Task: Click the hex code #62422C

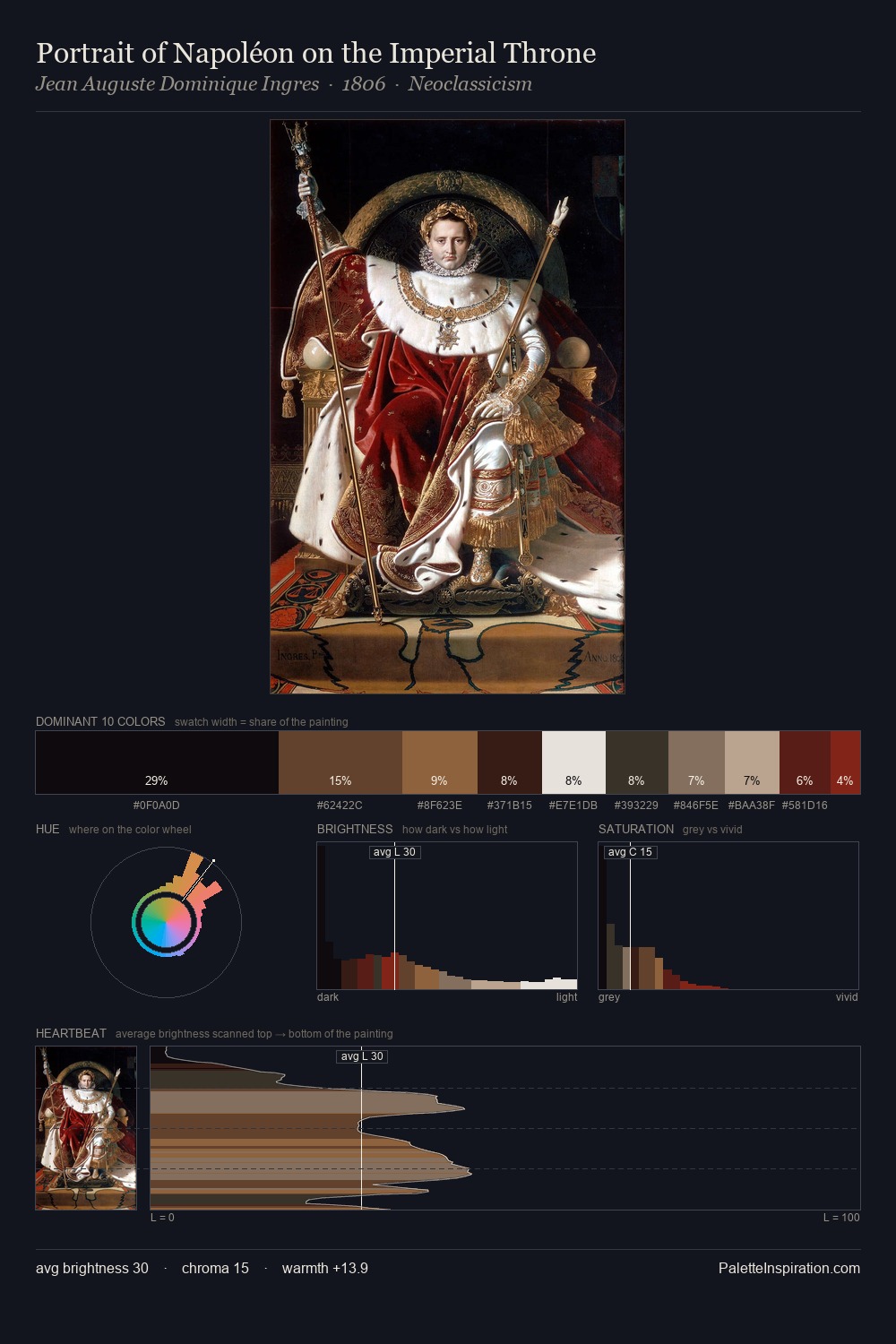Action: [340, 806]
